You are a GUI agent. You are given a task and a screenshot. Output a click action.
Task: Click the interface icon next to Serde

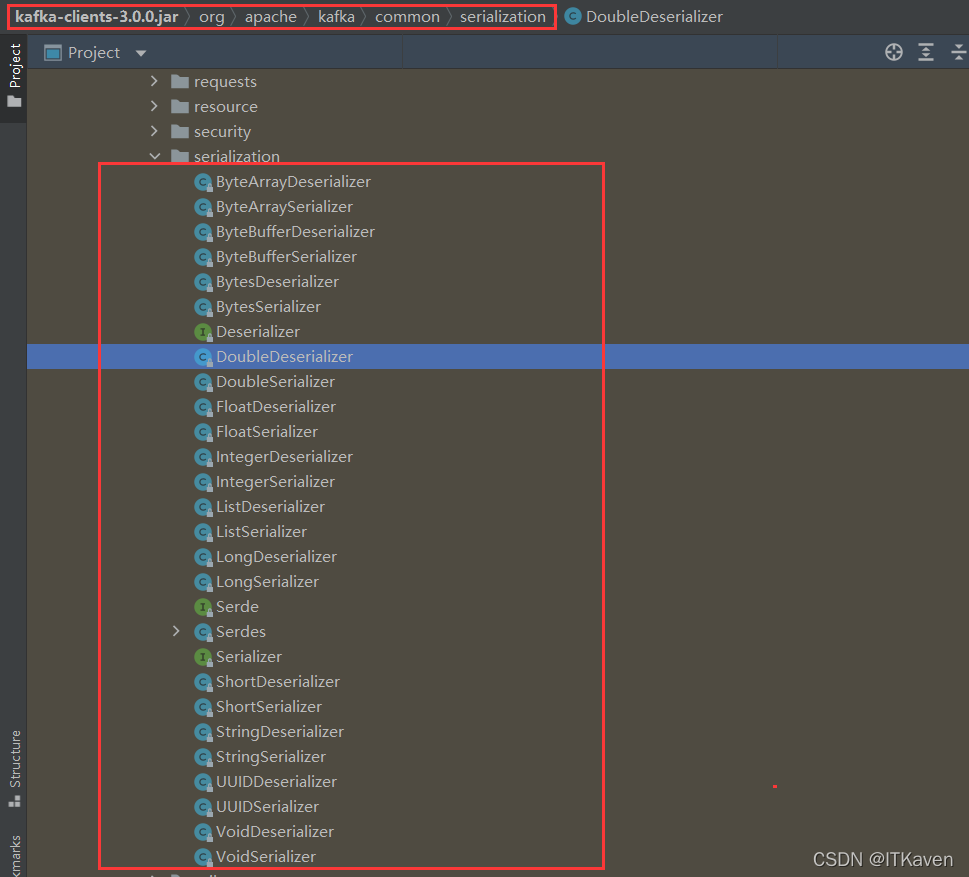click(x=204, y=606)
